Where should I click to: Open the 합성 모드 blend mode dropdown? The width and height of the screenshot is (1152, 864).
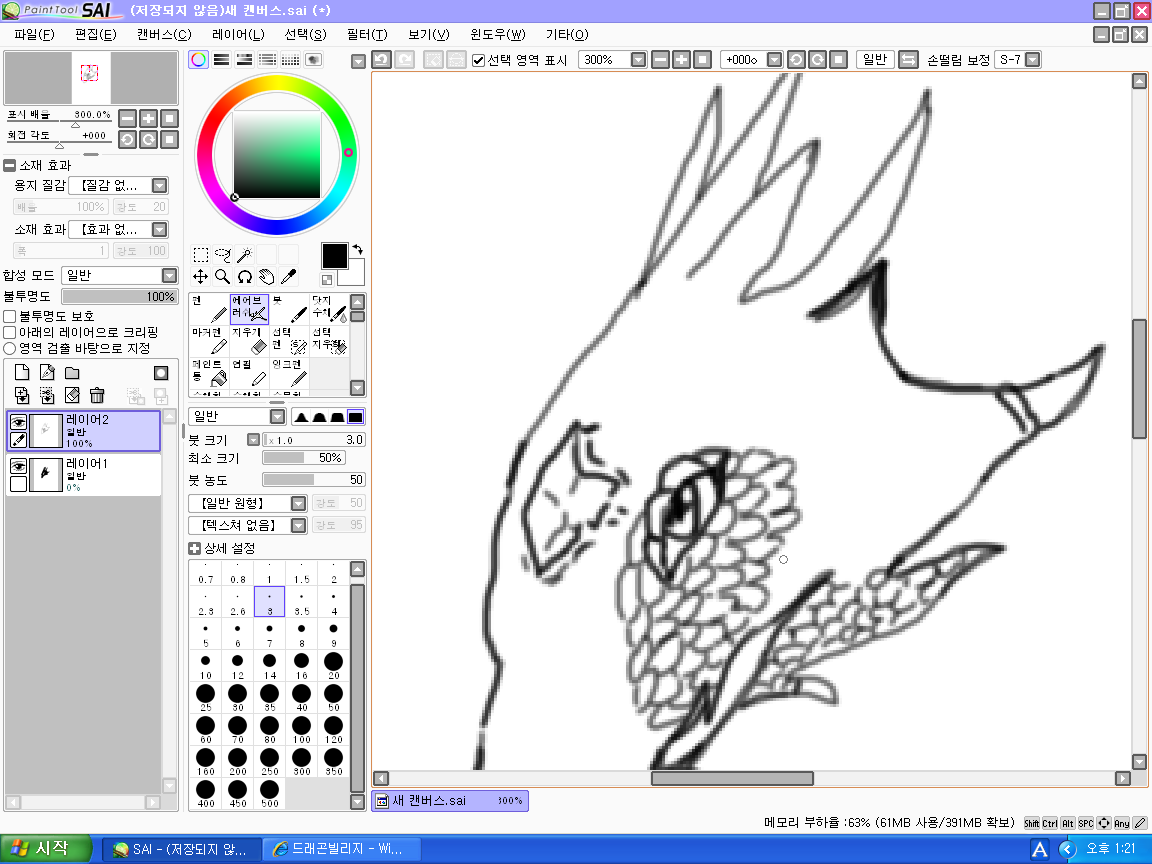pos(170,276)
